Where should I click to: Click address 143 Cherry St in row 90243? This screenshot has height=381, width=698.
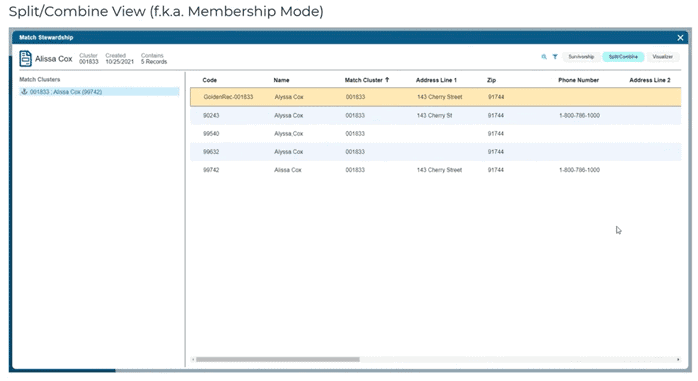(434, 115)
